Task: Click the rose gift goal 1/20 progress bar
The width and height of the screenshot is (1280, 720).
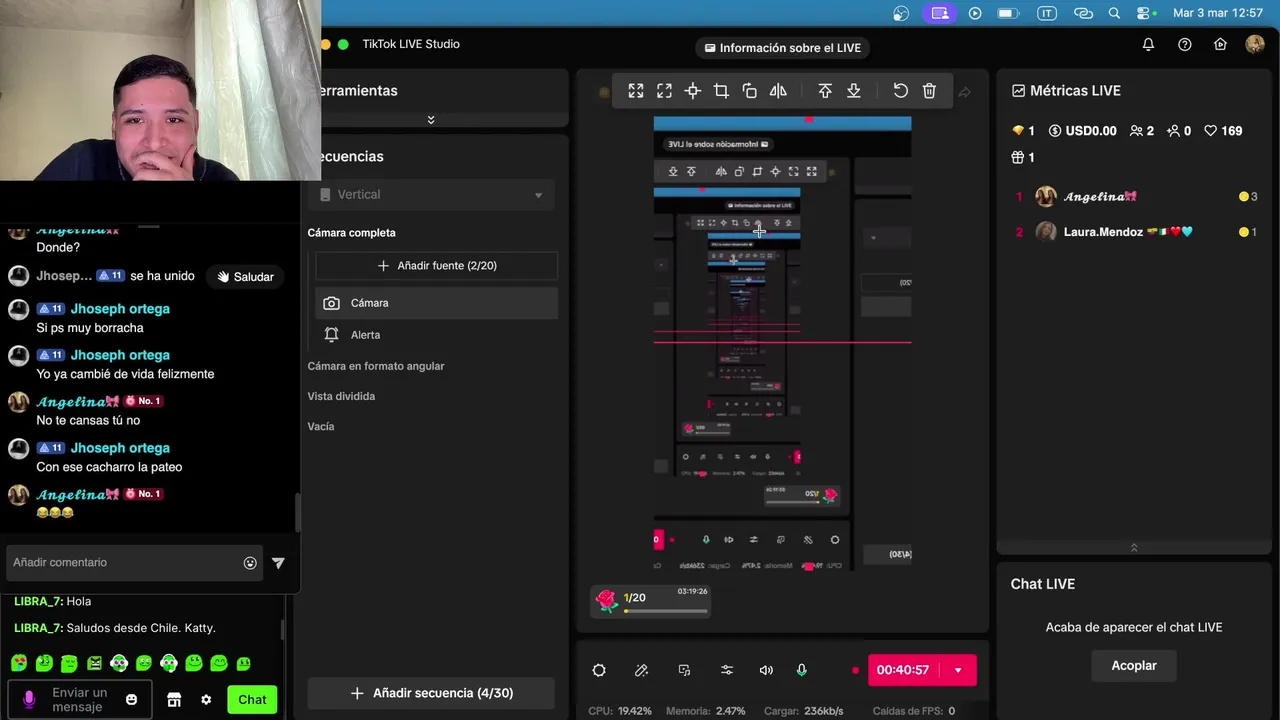Action: tap(665, 610)
